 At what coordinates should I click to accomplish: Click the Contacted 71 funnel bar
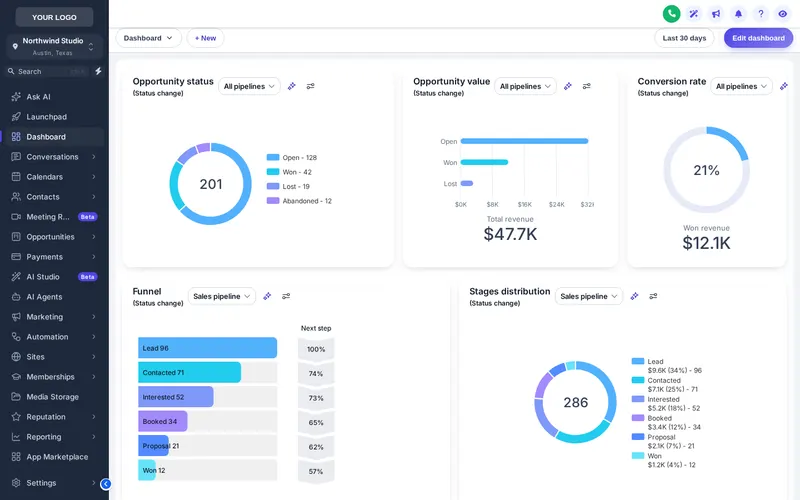(x=189, y=372)
